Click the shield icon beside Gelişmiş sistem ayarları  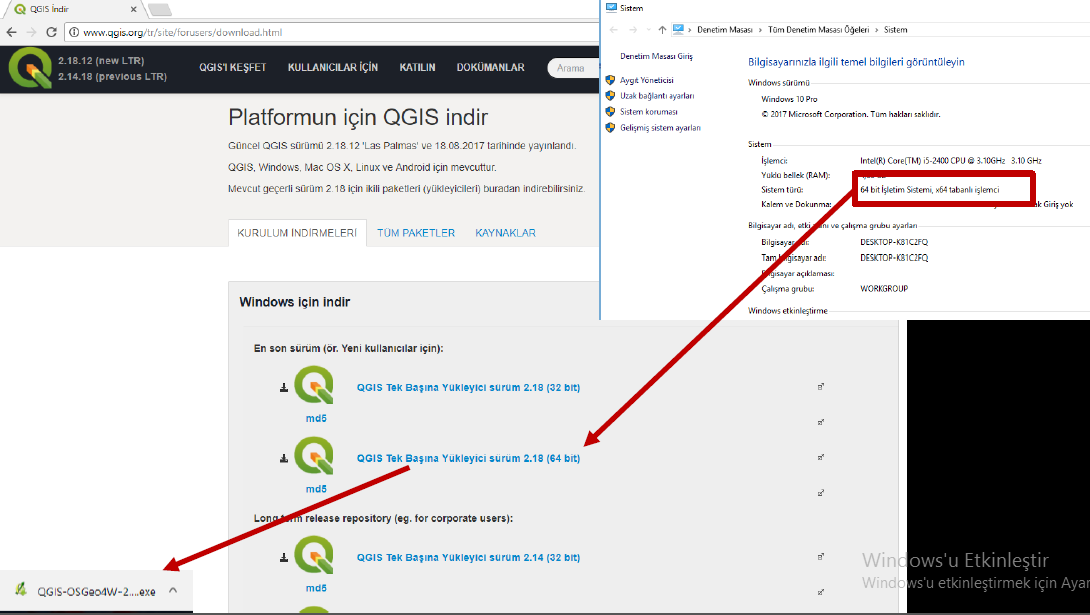[610, 128]
